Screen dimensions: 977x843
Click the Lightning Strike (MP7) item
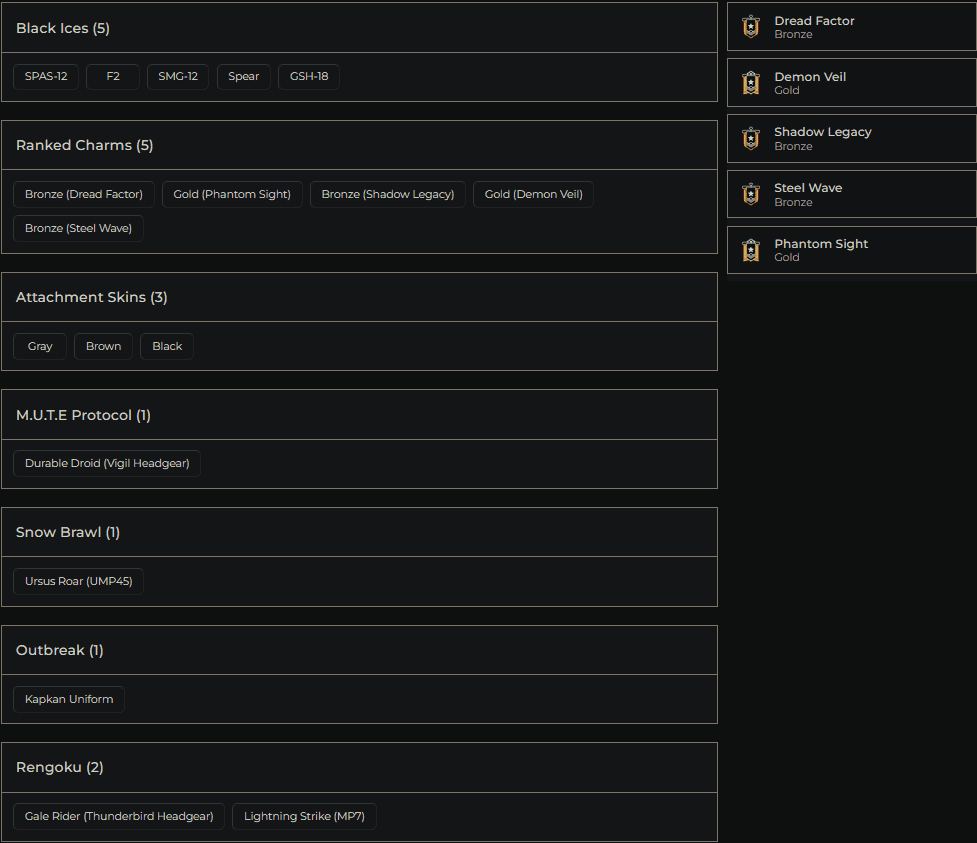[304, 816]
